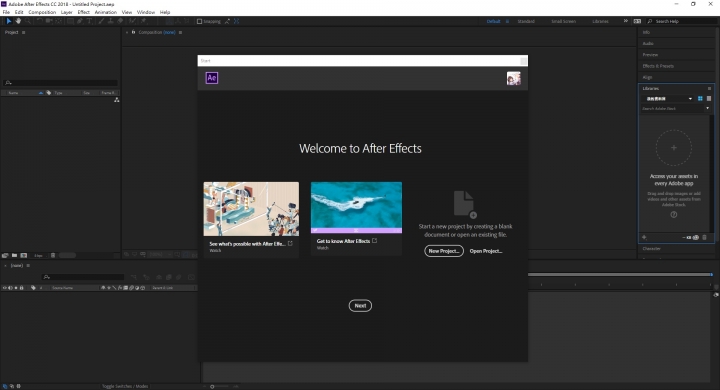The width and height of the screenshot is (720, 390).
Task: Select the Hand tool
Action: tap(18, 21)
